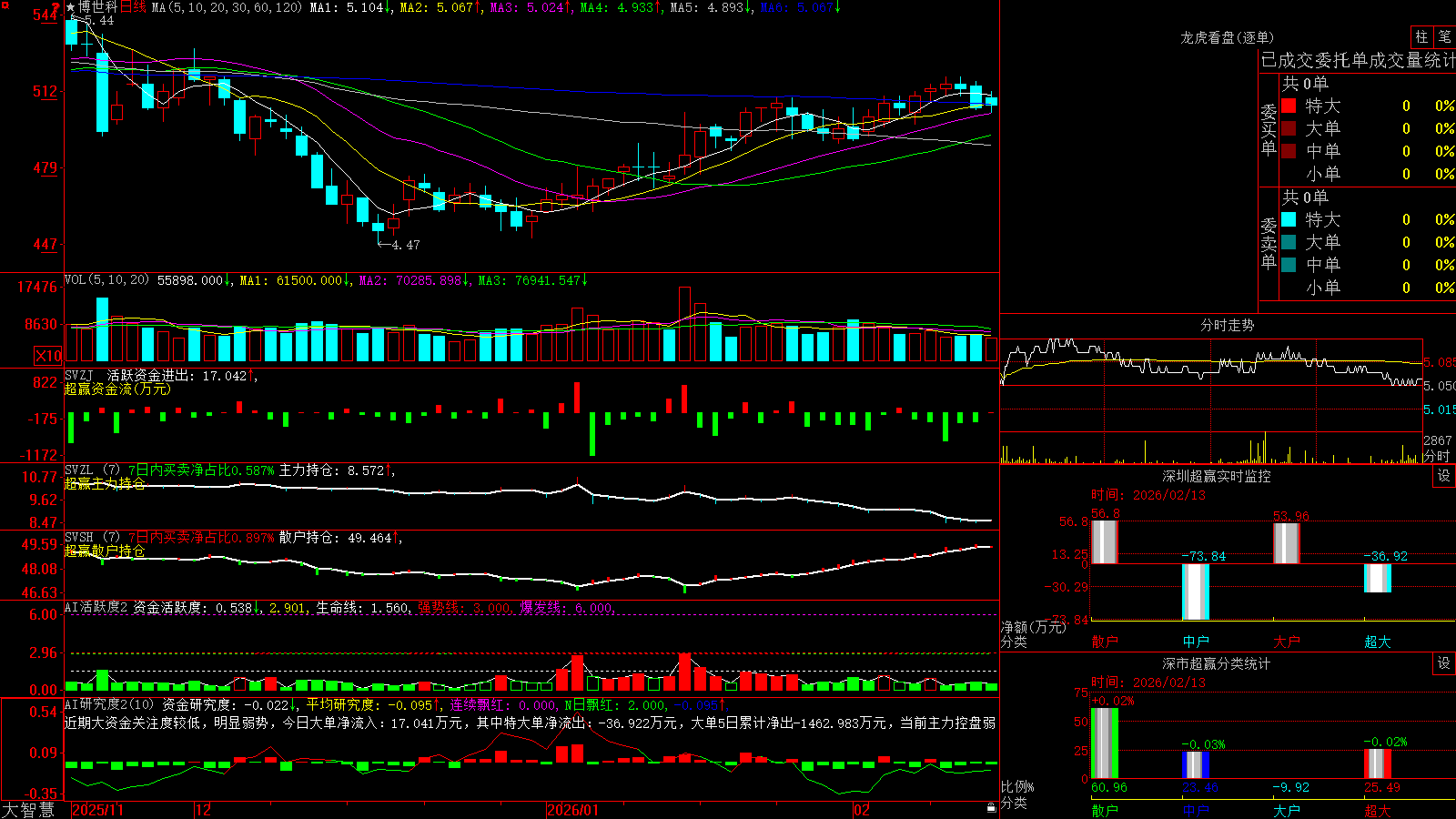Click the 深圳超赢实时监控 panel title
This screenshot has height=819, width=1456.
(1217, 476)
